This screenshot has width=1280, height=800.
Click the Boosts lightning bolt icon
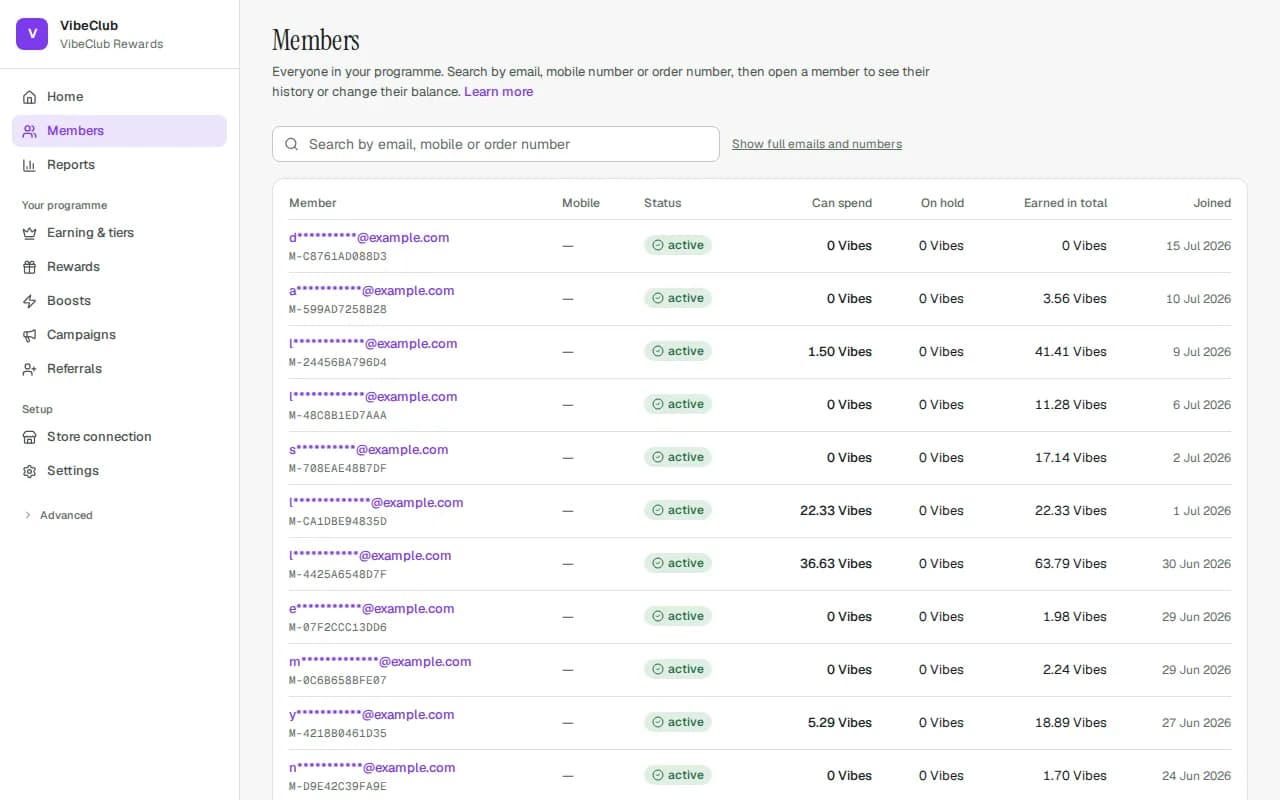30,301
